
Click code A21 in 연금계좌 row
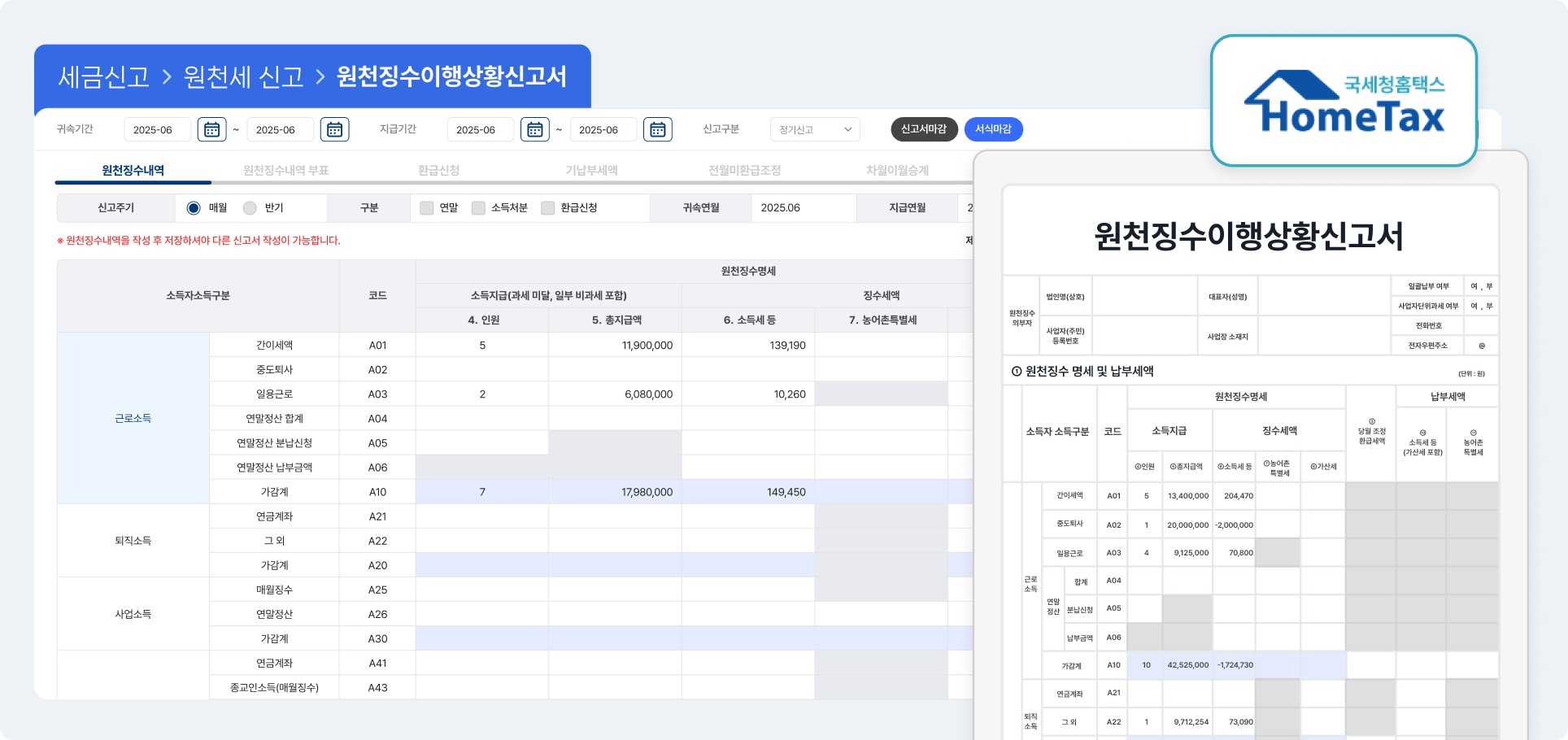[377, 516]
